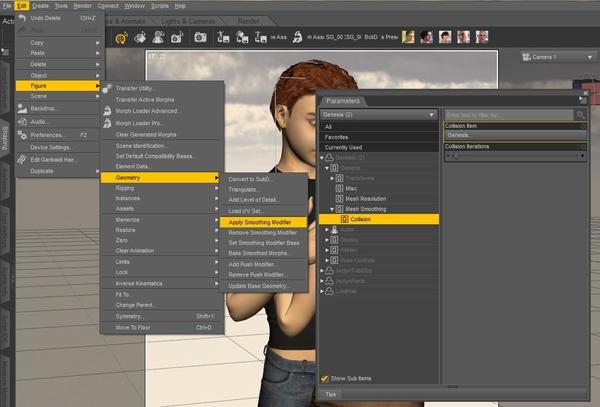The image size is (600, 407).
Task: Click the Preferences gears icon
Action: [22, 135]
